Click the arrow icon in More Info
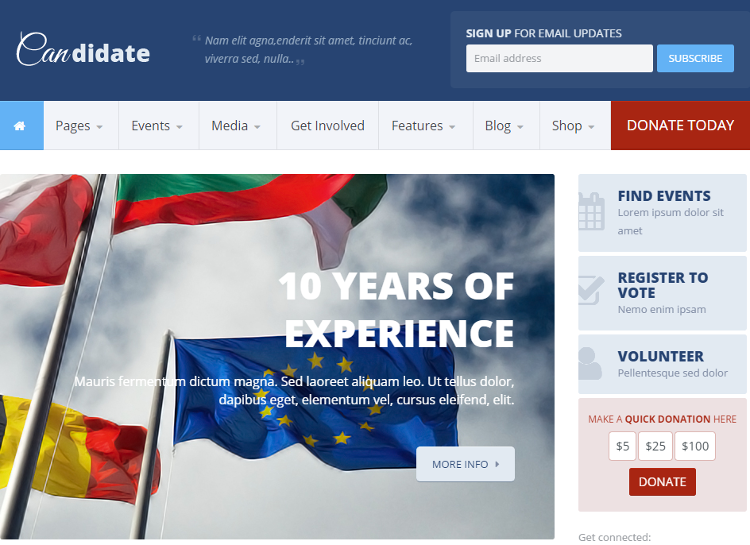The height and width of the screenshot is (545, 750). tap(497, 464)
